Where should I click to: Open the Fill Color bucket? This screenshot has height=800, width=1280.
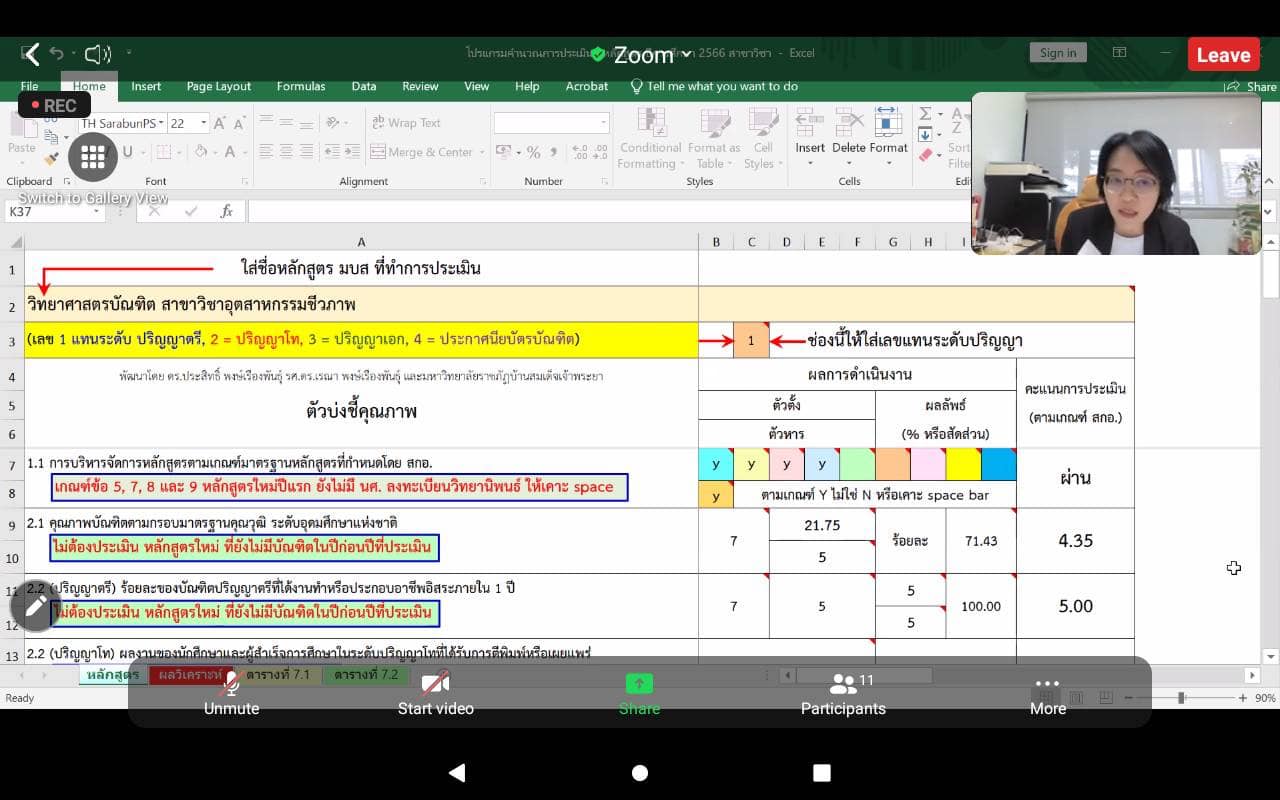201,152
